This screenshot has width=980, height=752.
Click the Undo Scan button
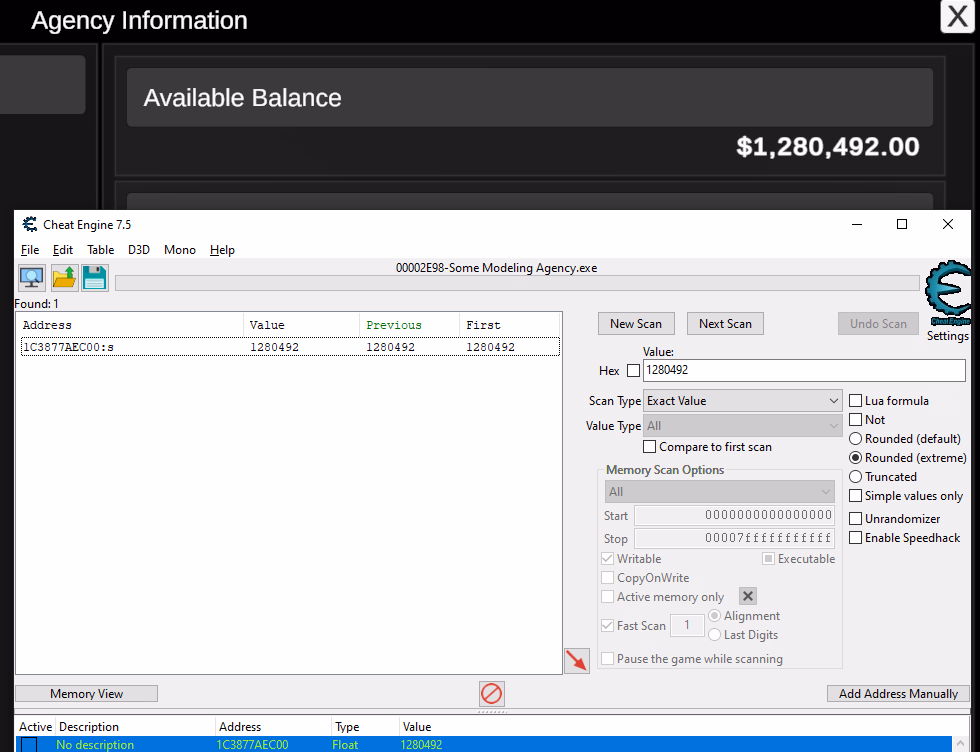(878, 324)
